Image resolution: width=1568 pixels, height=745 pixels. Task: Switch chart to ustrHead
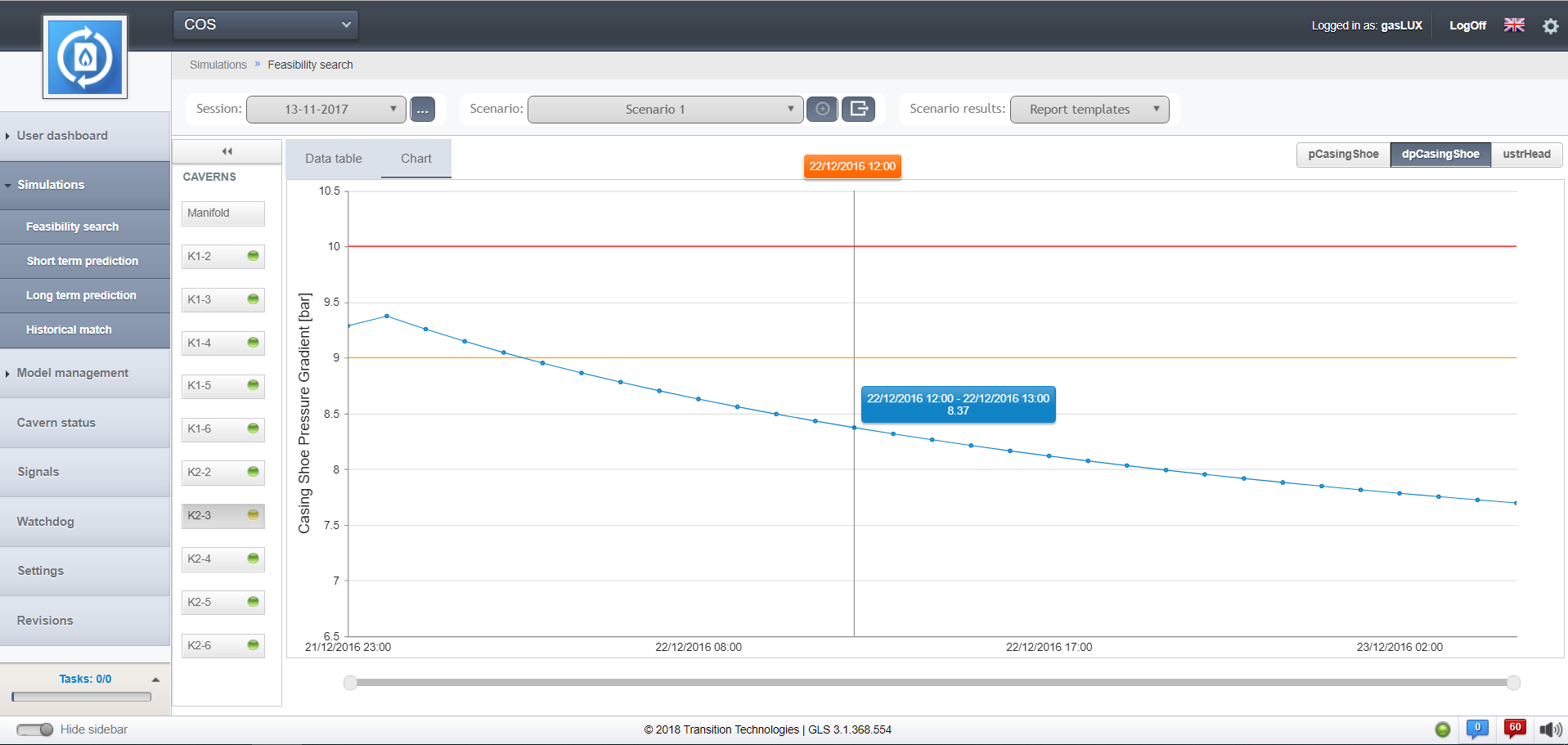pos(1525,155)
